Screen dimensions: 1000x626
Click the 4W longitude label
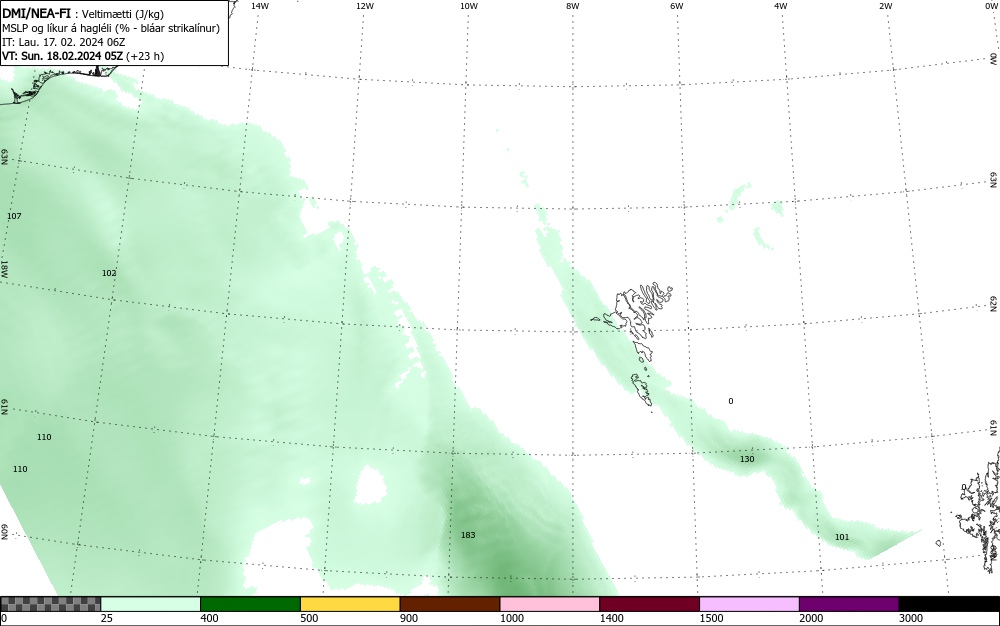(x=781, y=6)
